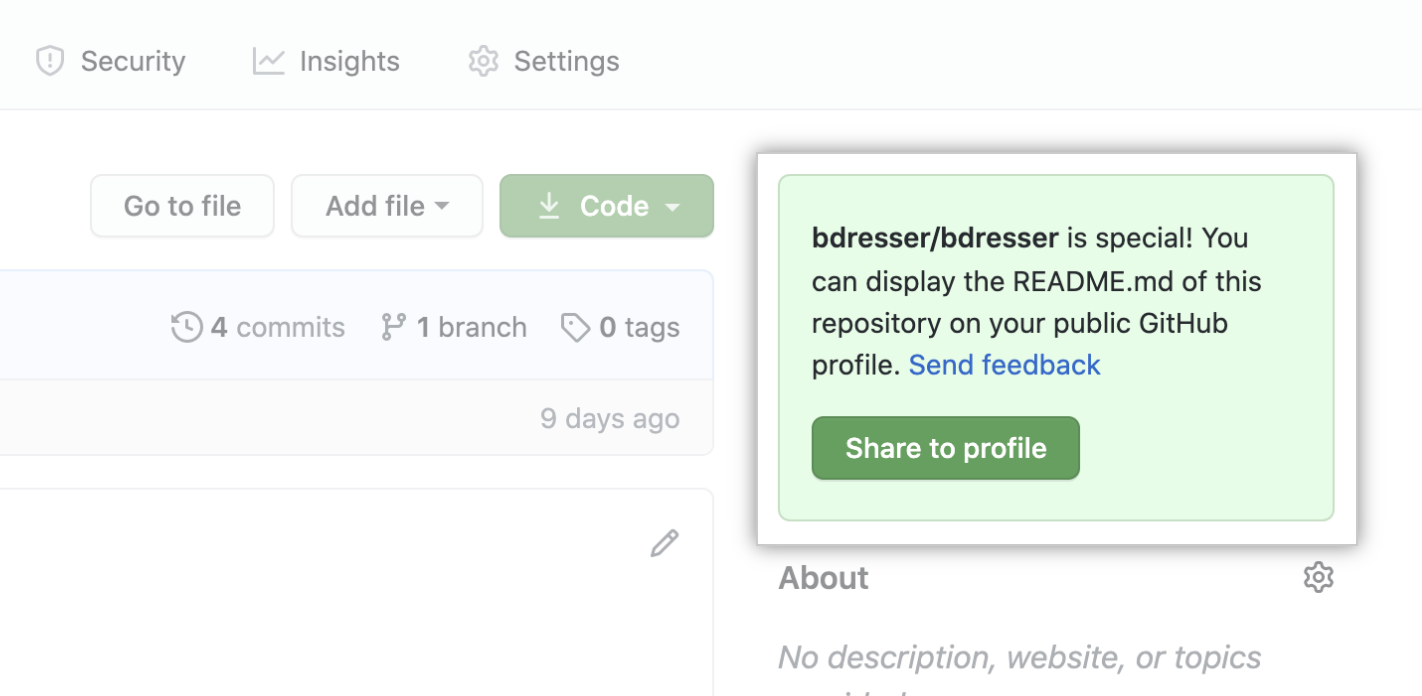Switch to the Insights tab
This screenshot has height=696, width=1422.
pos(349,61)
